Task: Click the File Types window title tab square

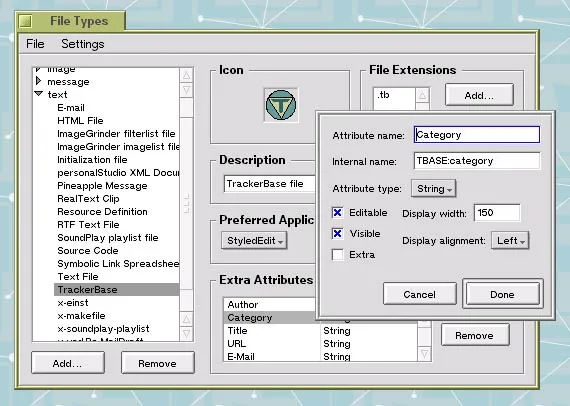Action: tap(25, 21)
